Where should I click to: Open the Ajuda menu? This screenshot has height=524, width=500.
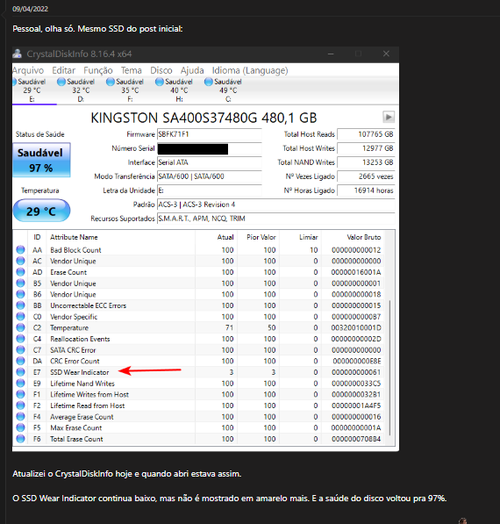pyautogui.click(x=192, y=71)
